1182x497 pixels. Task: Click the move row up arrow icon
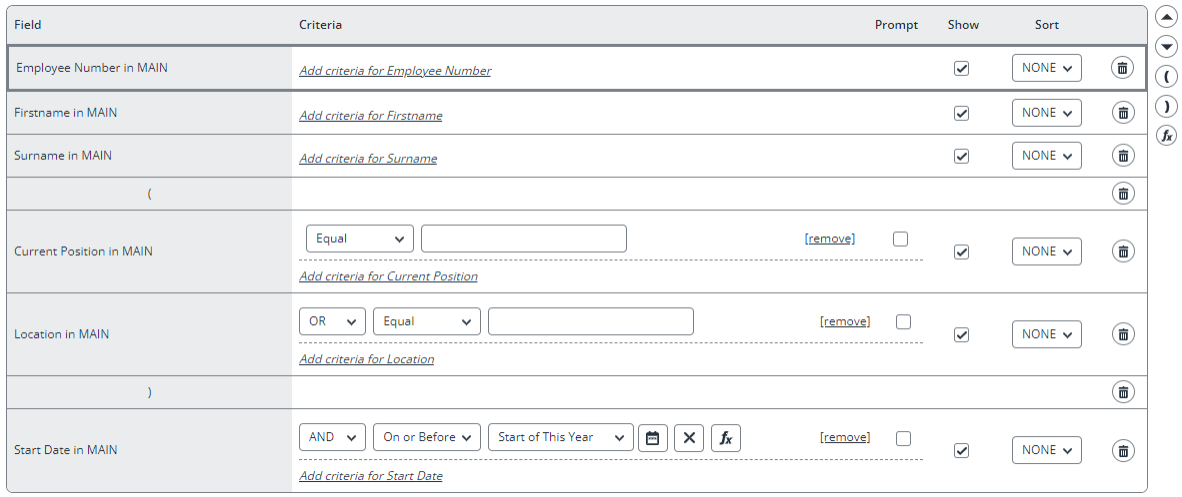(1166, 17)
